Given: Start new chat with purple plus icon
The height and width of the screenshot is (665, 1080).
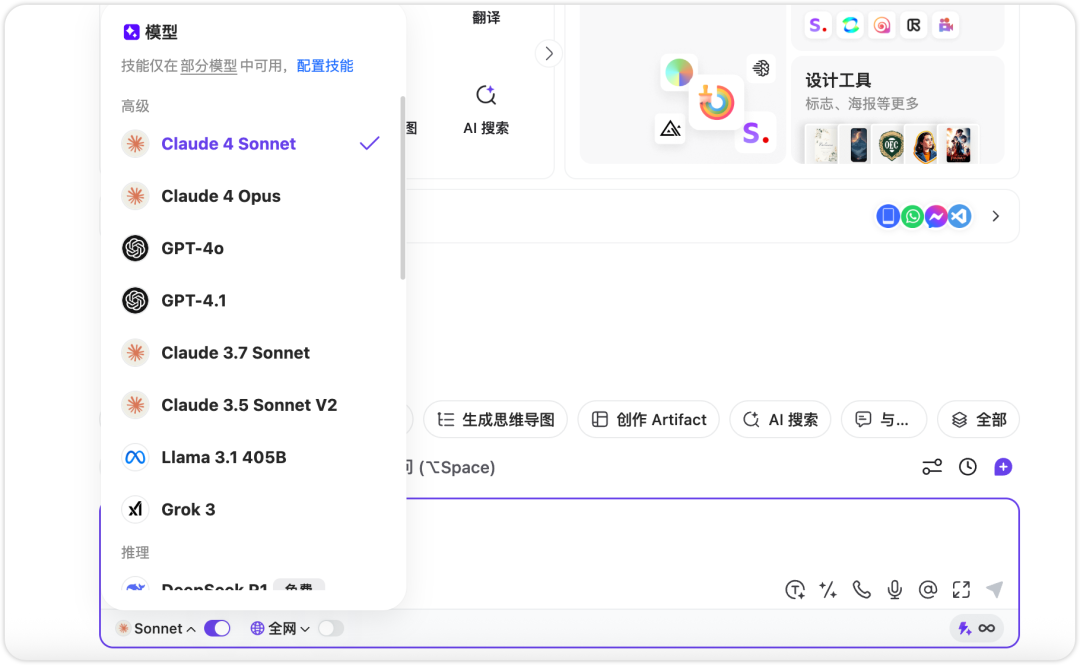Looking at the screenshot, I should coord(1004,467).
